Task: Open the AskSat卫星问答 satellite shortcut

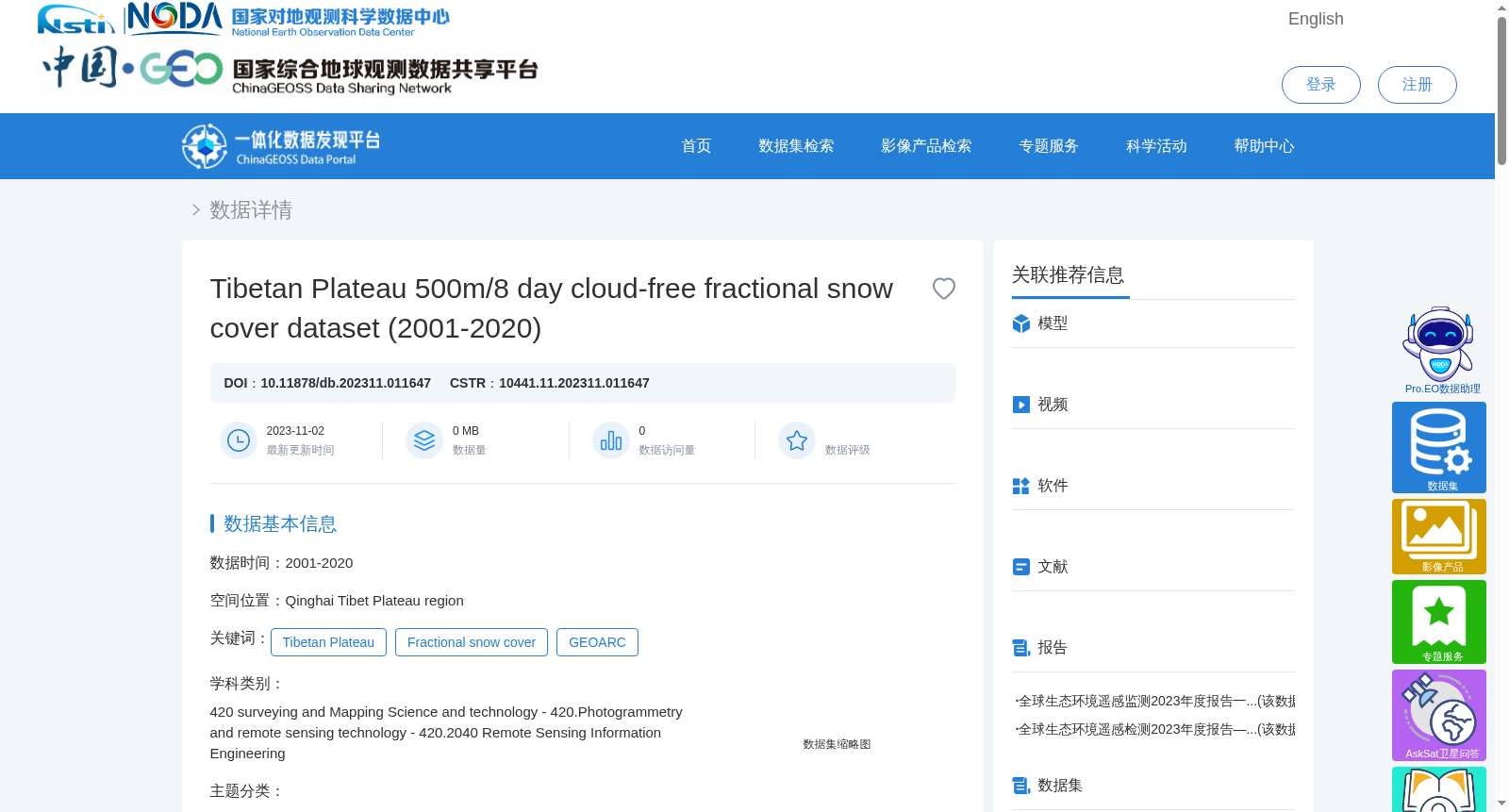Action: coord(1439,715)
